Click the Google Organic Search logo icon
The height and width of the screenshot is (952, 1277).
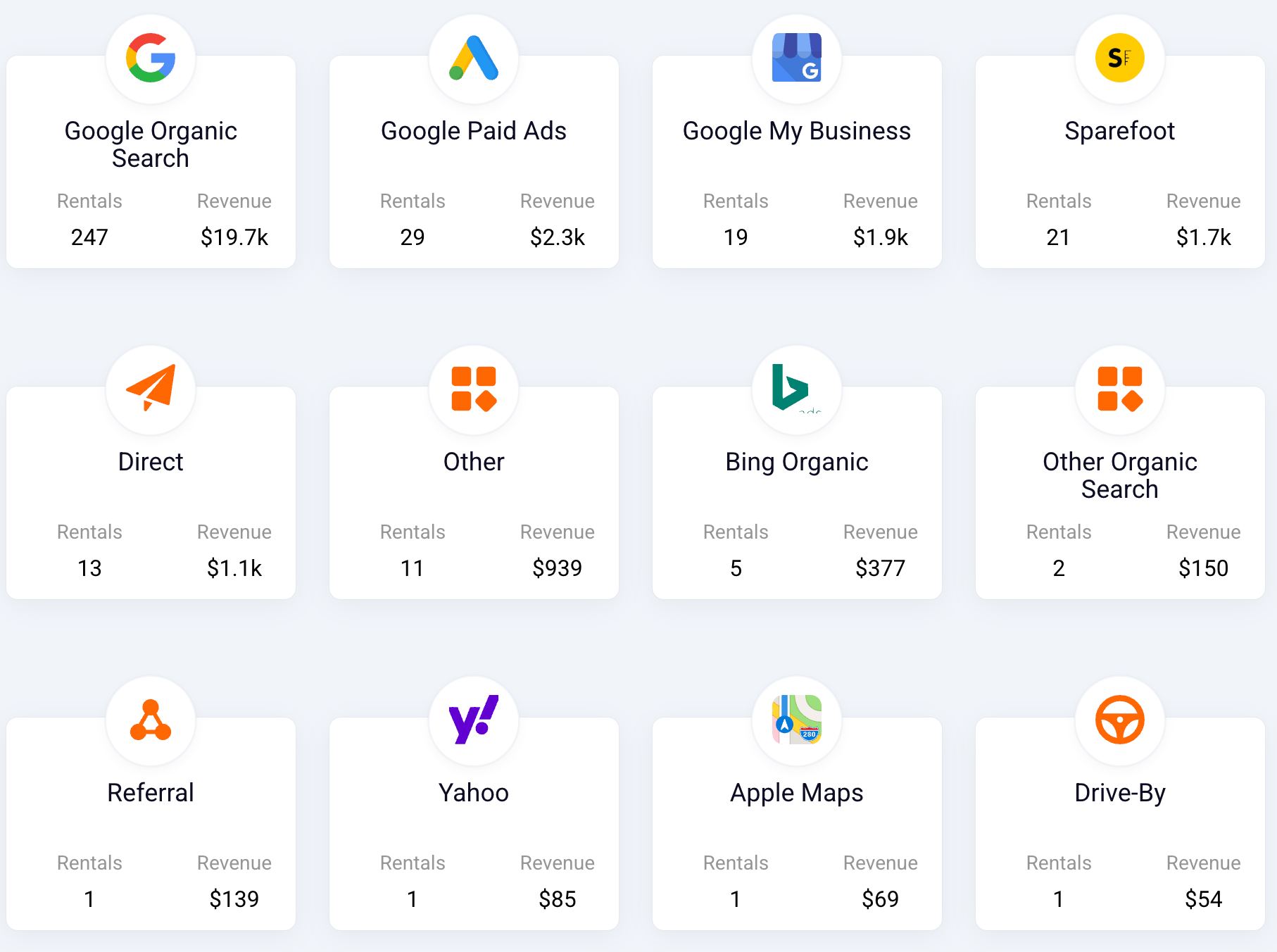[x=151, y=58]
